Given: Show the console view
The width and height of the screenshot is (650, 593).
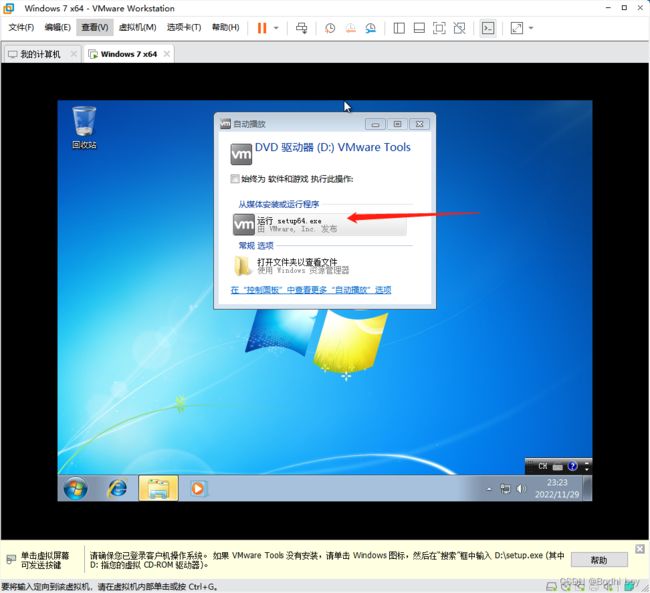Looking at the screenshot, I should pyautogui.click(x=488, y=28).
